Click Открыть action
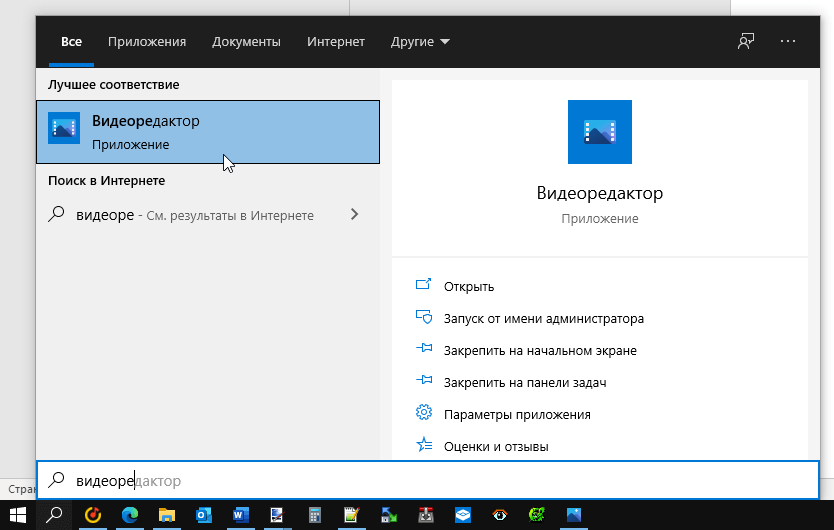The image size is (834, 530). [x=469, y=286]
